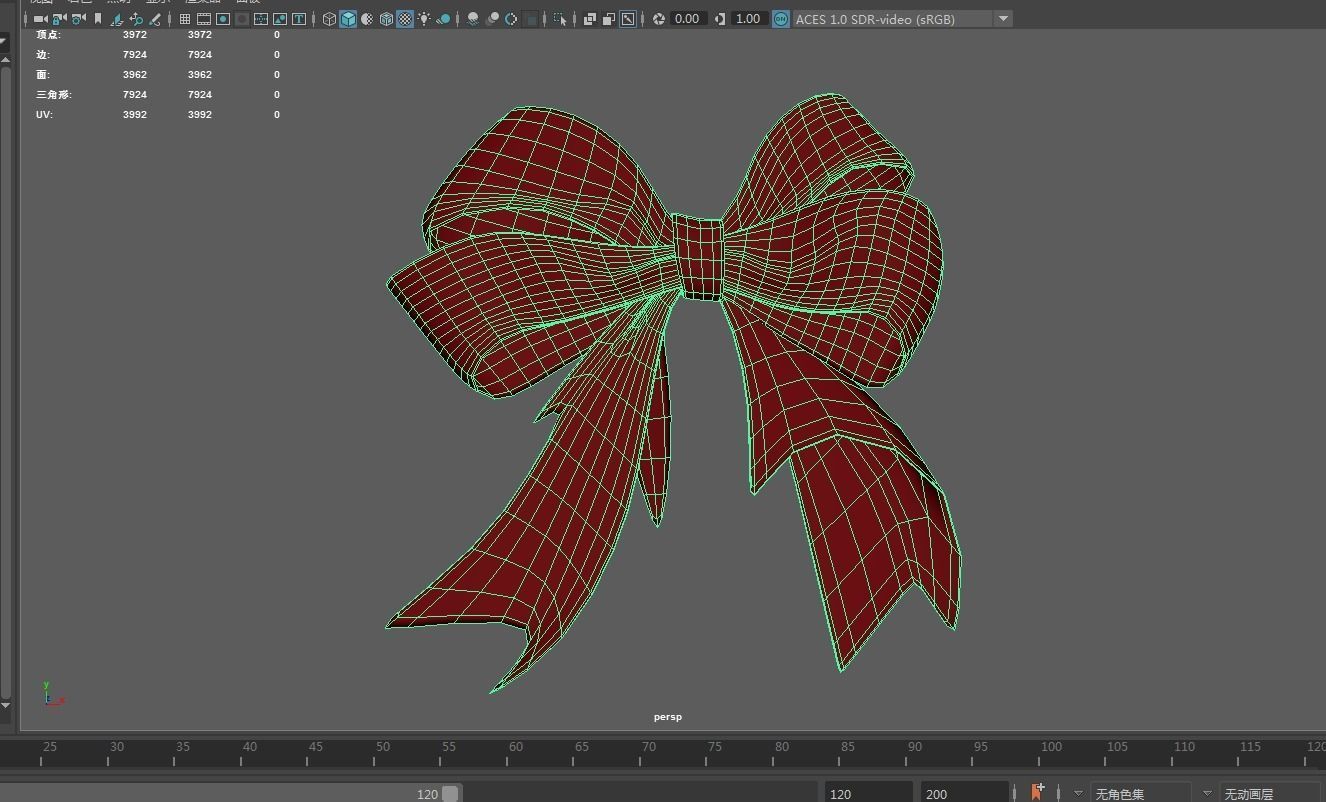This screenshot has height=802, width=1326.
Task: Edit the animation end time field 200
Action: [965, 794]
